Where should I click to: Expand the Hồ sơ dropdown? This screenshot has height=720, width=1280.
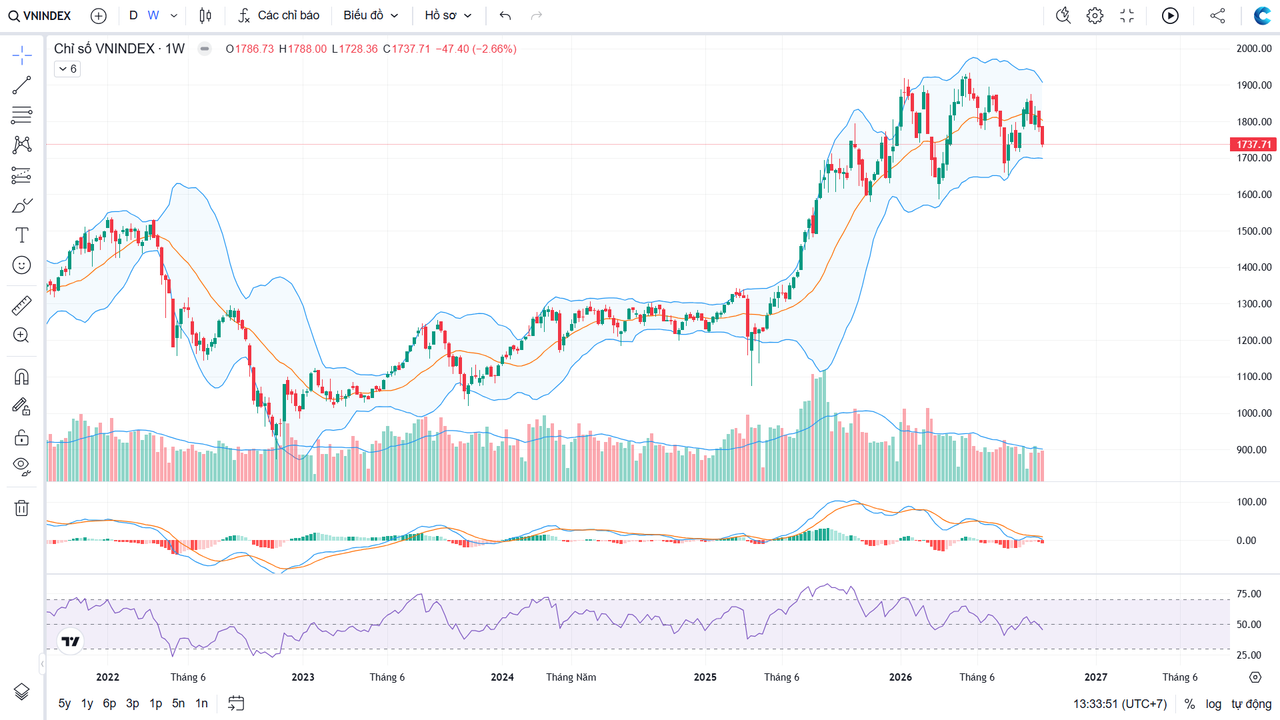[448, 16]
